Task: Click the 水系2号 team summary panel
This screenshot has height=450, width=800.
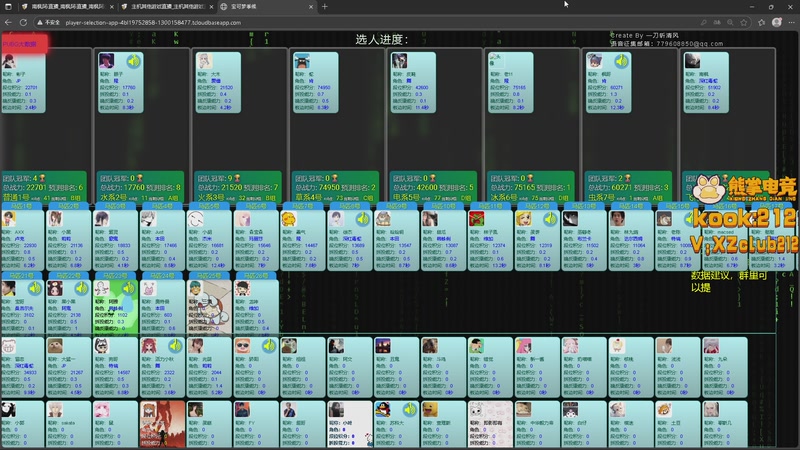Action: point(140,186)
